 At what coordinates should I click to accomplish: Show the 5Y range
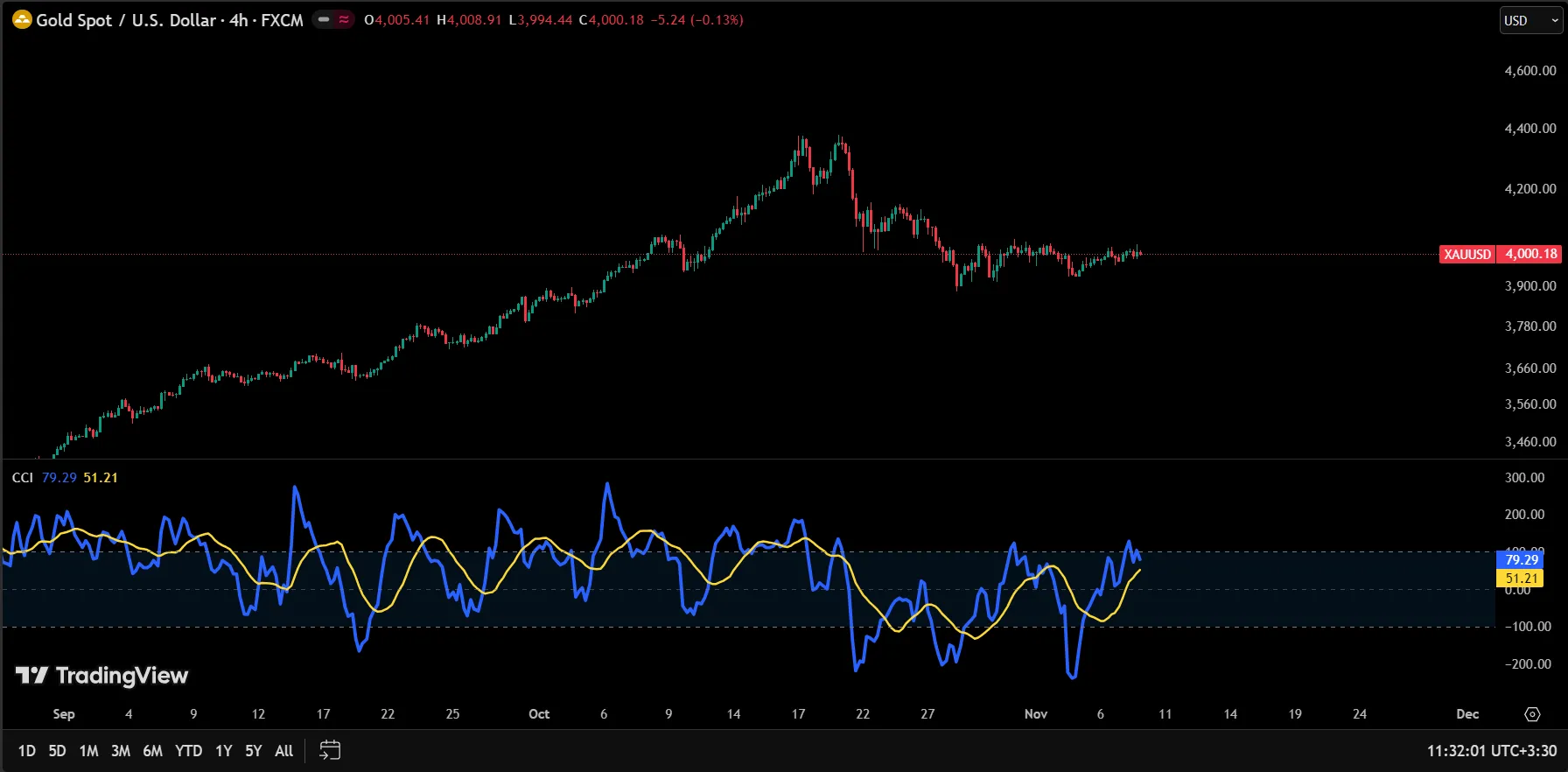pyautogui.click(x=253, y=751)
